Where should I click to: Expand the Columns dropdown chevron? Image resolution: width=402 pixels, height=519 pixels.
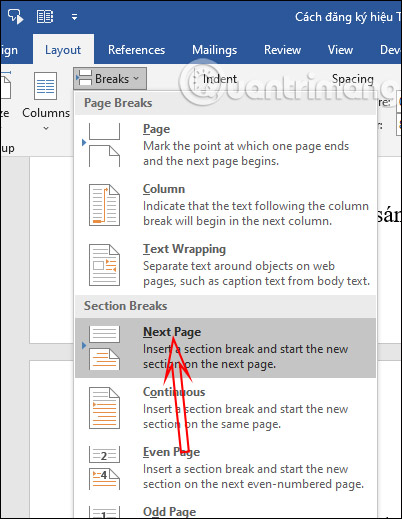46,128
